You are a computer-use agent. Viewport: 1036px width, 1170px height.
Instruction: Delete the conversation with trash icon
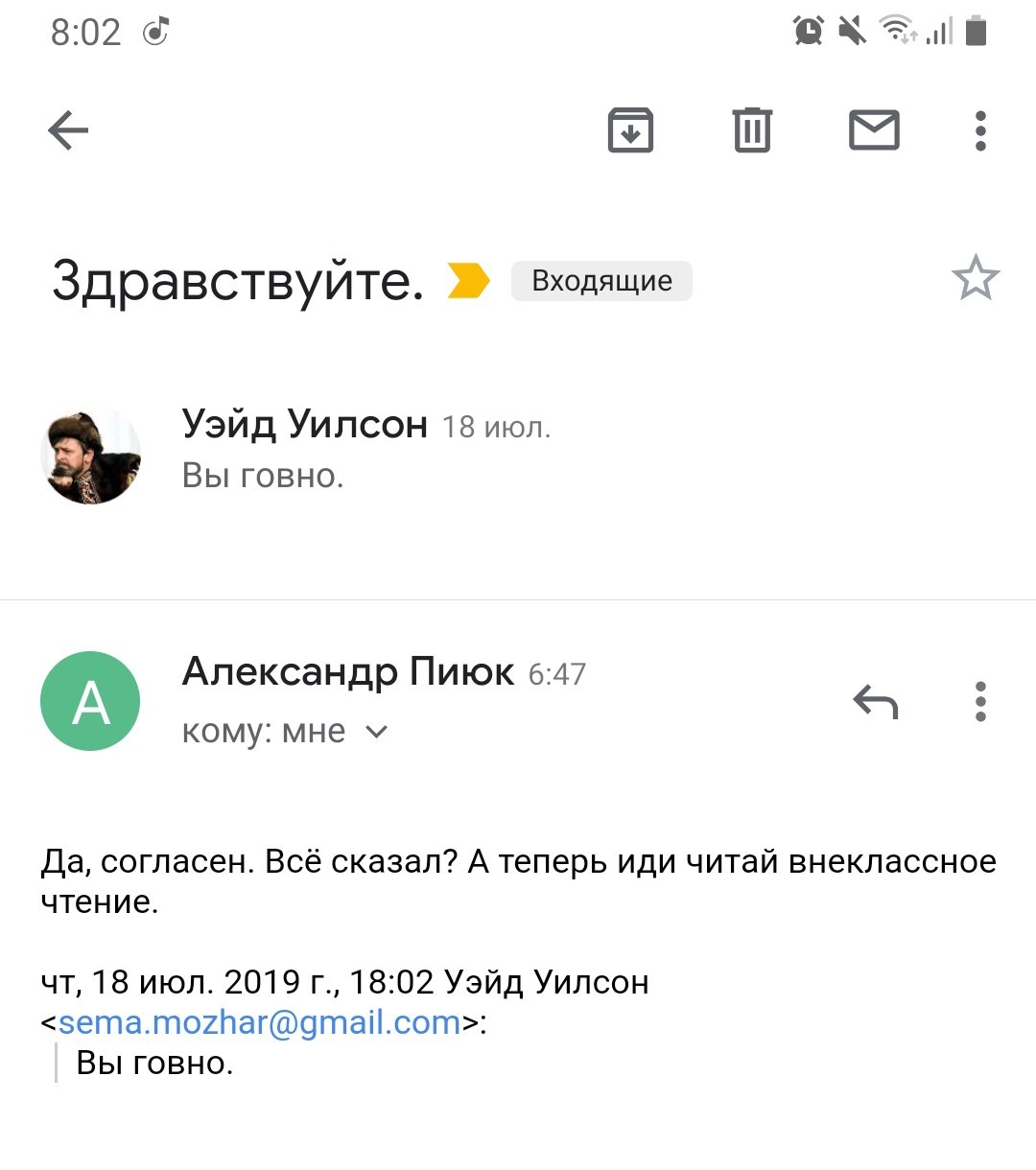pos(752,130)
